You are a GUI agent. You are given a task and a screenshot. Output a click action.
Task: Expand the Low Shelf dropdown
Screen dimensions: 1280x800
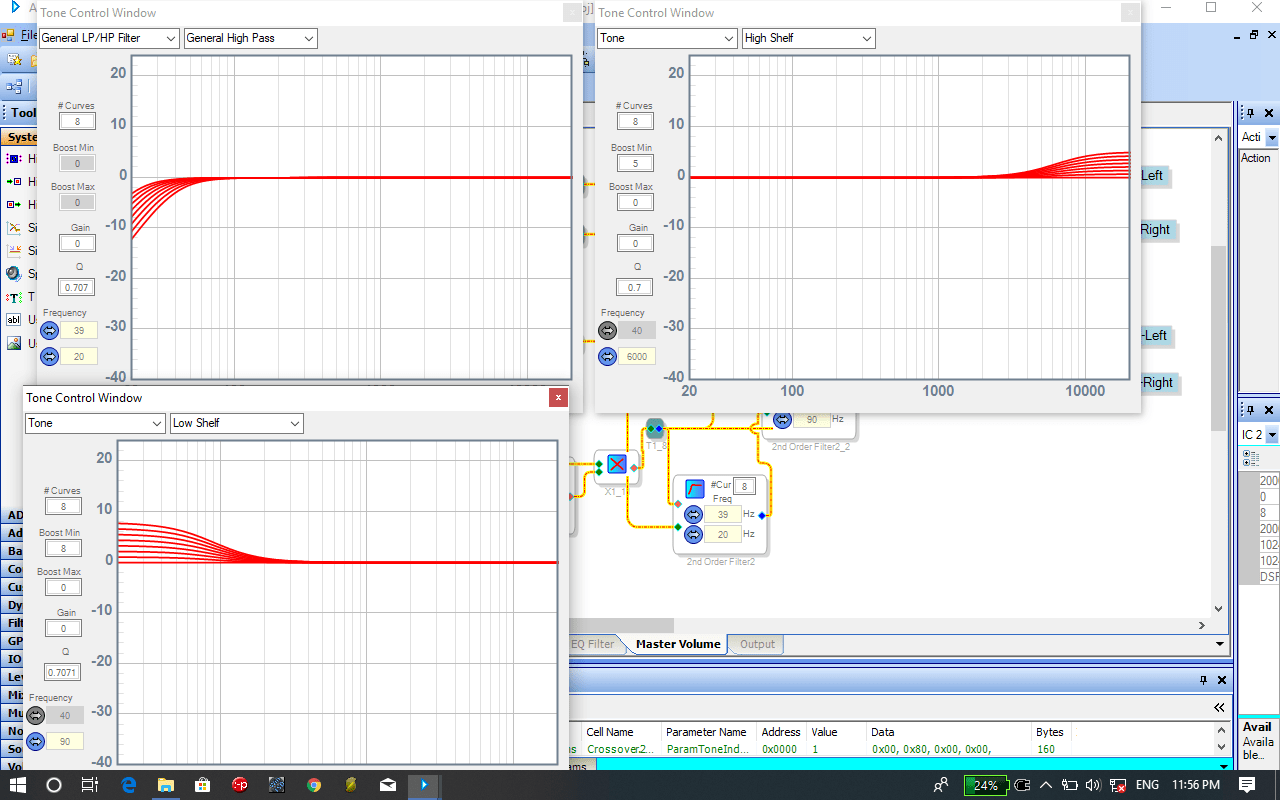(x=236, y=423)
